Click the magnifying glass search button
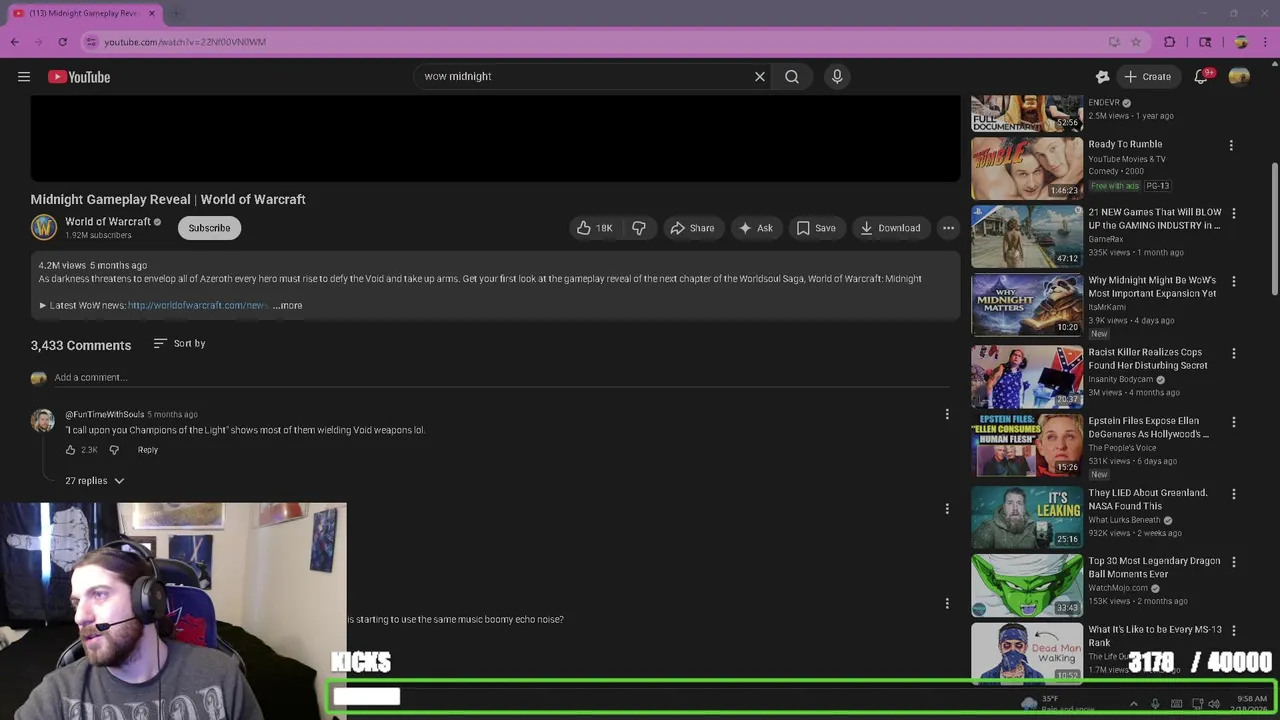 792,76
